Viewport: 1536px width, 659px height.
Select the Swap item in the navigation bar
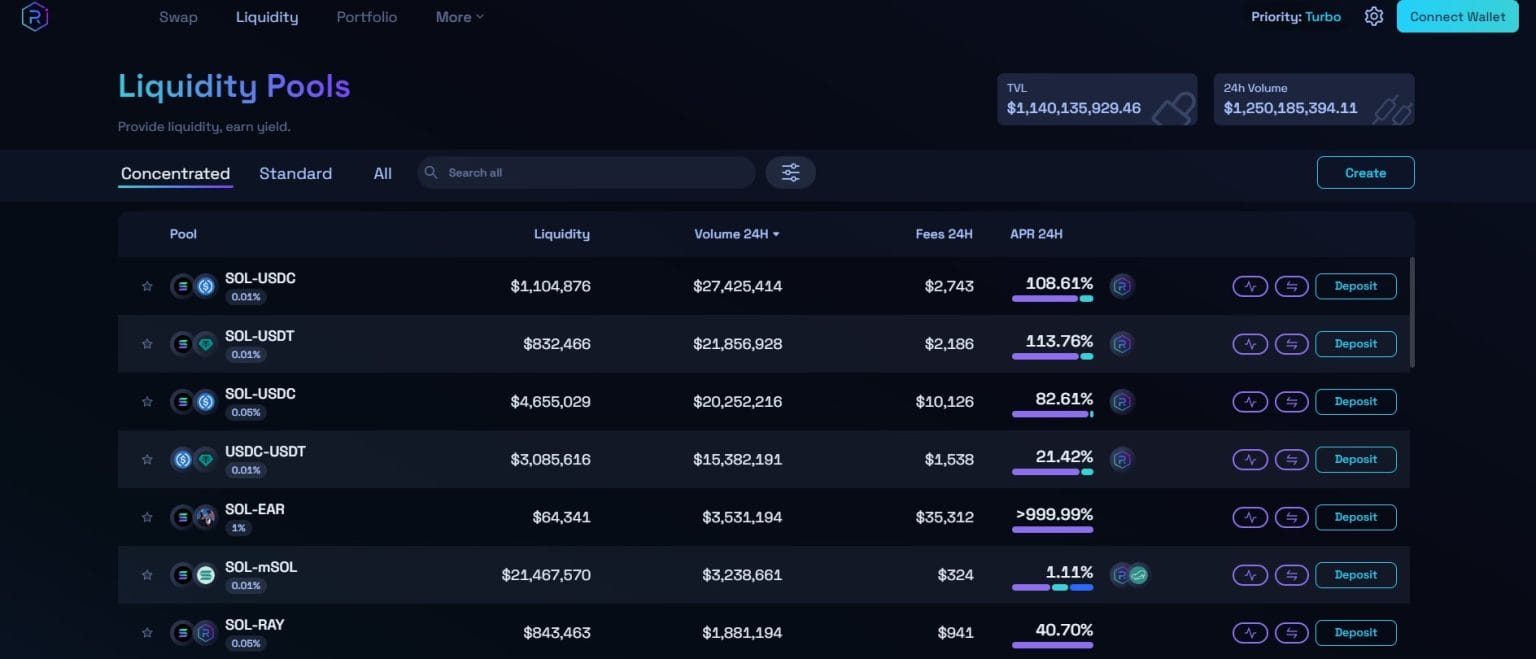(178, 16)
